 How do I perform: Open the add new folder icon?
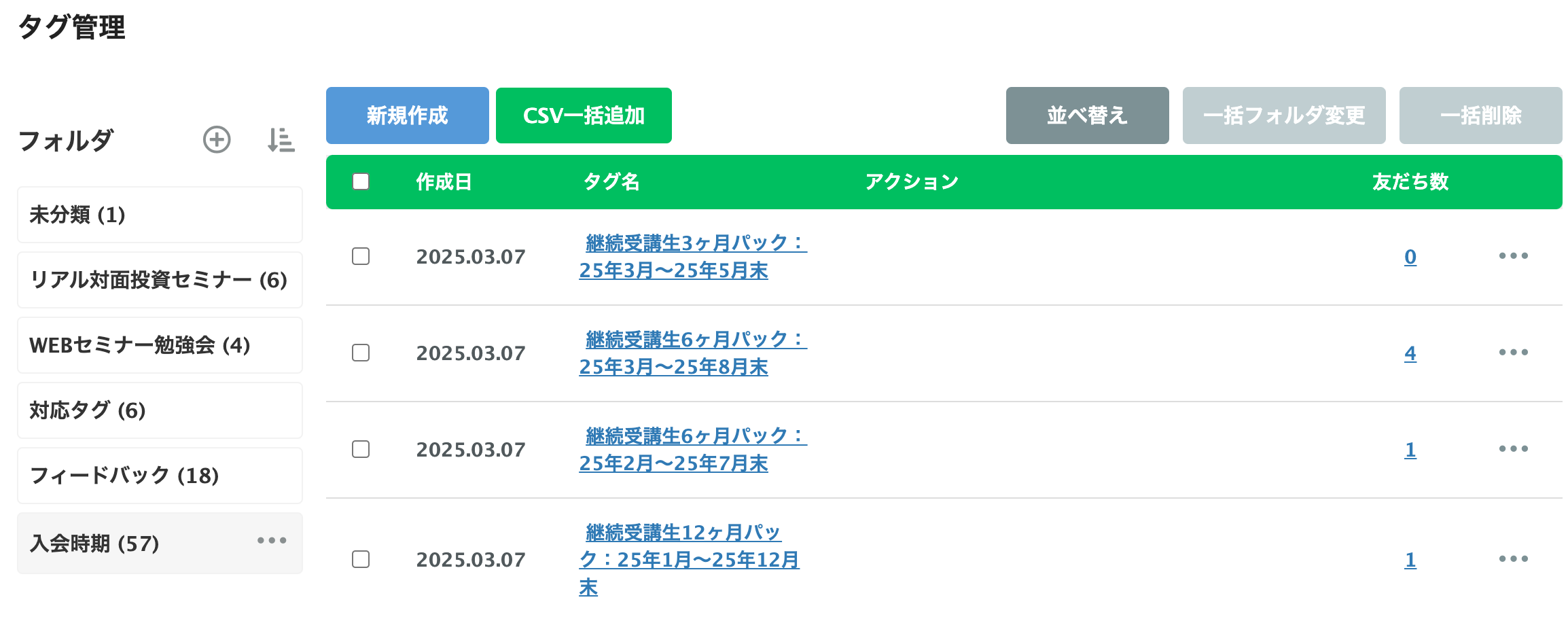pos(217,139)
